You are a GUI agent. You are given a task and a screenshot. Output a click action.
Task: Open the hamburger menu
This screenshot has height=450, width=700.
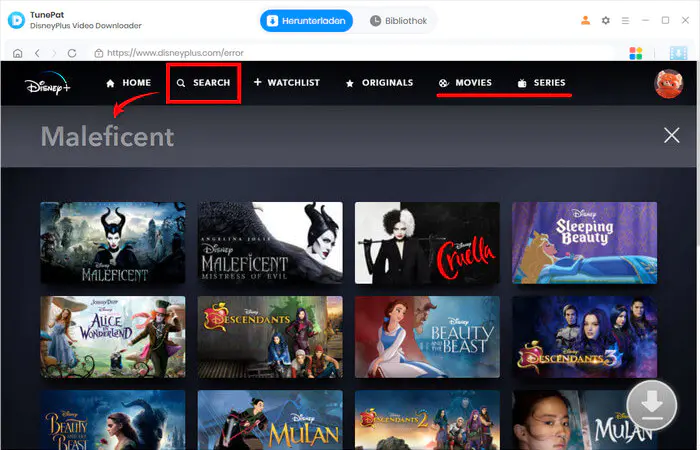pyautogui.click(x=625, y=21)
